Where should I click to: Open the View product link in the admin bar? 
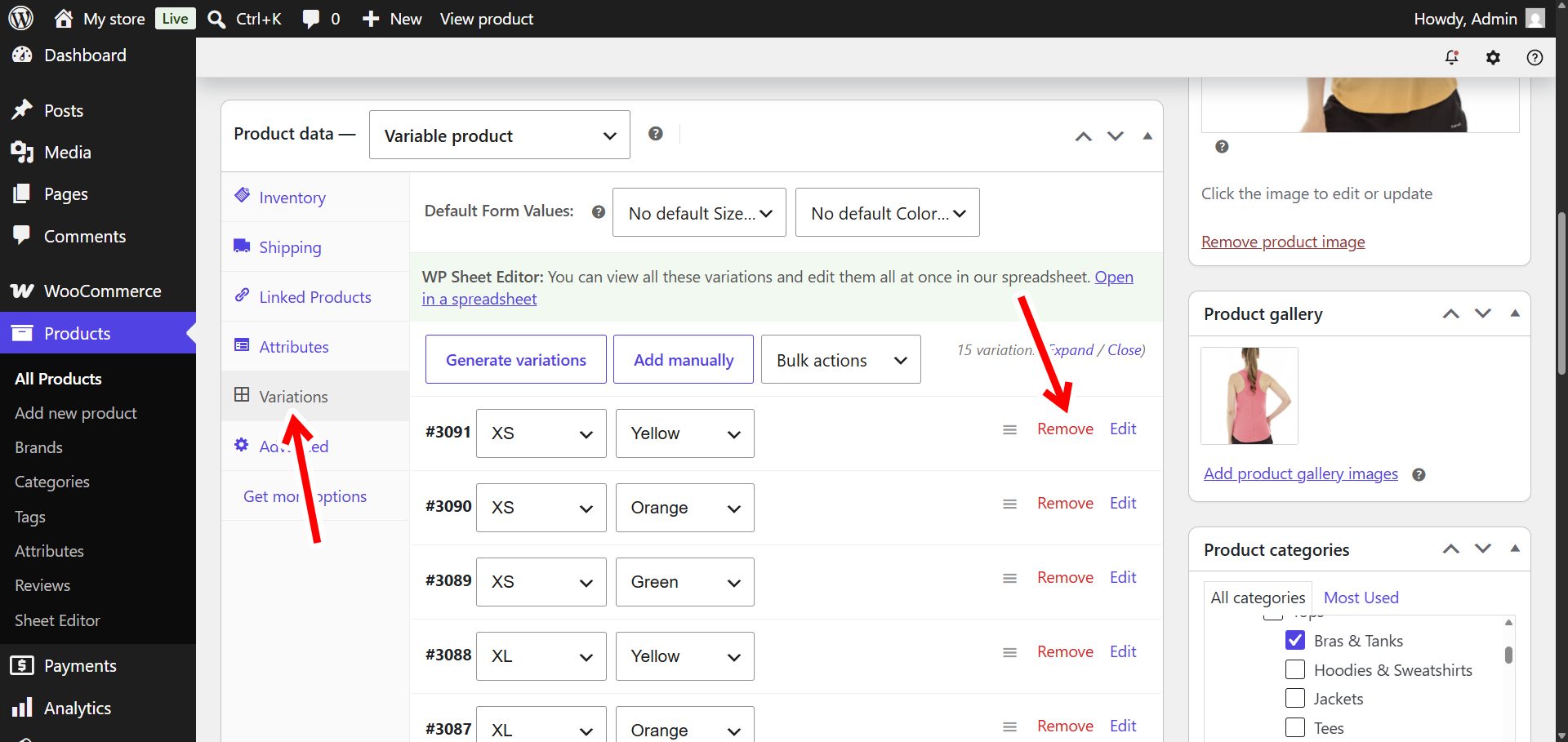[x=487, y=19]
